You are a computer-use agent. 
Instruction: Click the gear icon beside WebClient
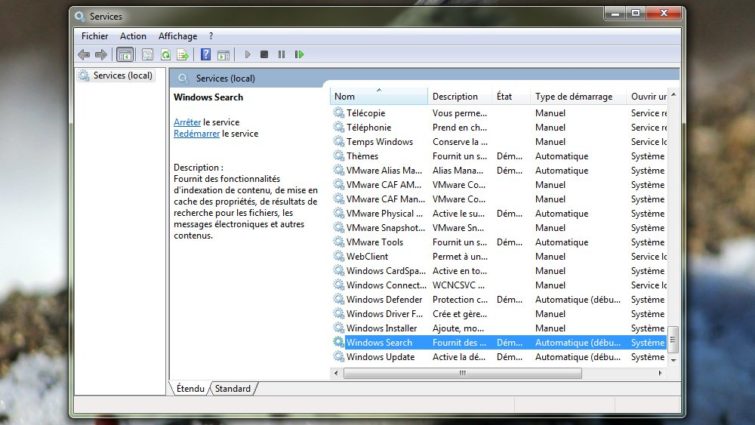pyautogui.click(x=338, y=257)
